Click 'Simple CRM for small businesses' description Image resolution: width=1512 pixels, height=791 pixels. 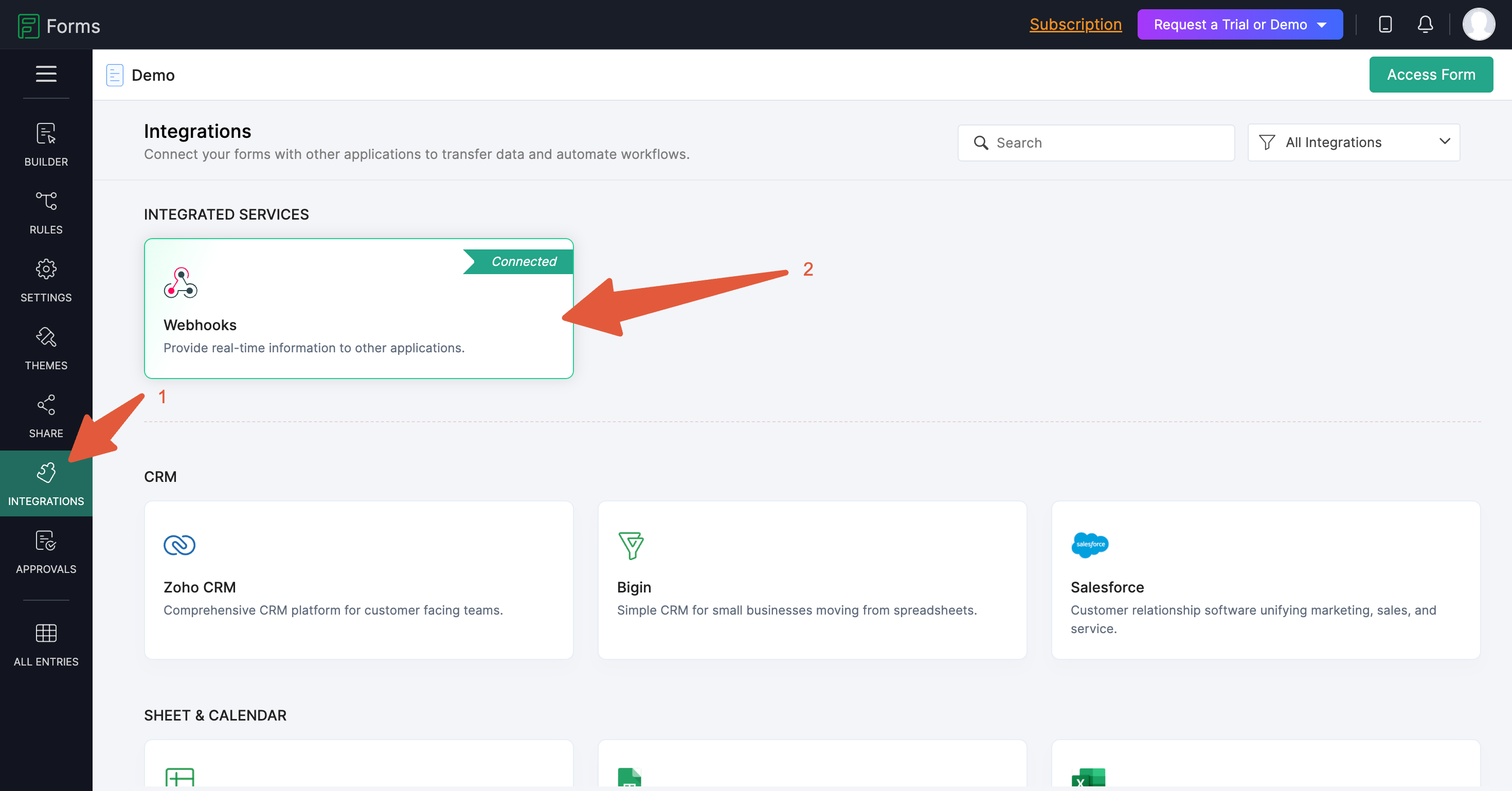click(x=797, y=610)
